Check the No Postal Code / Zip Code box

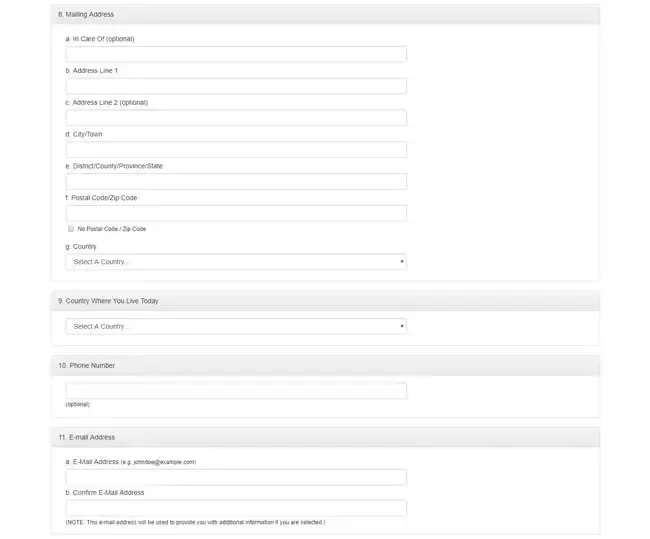pos(71,228)
